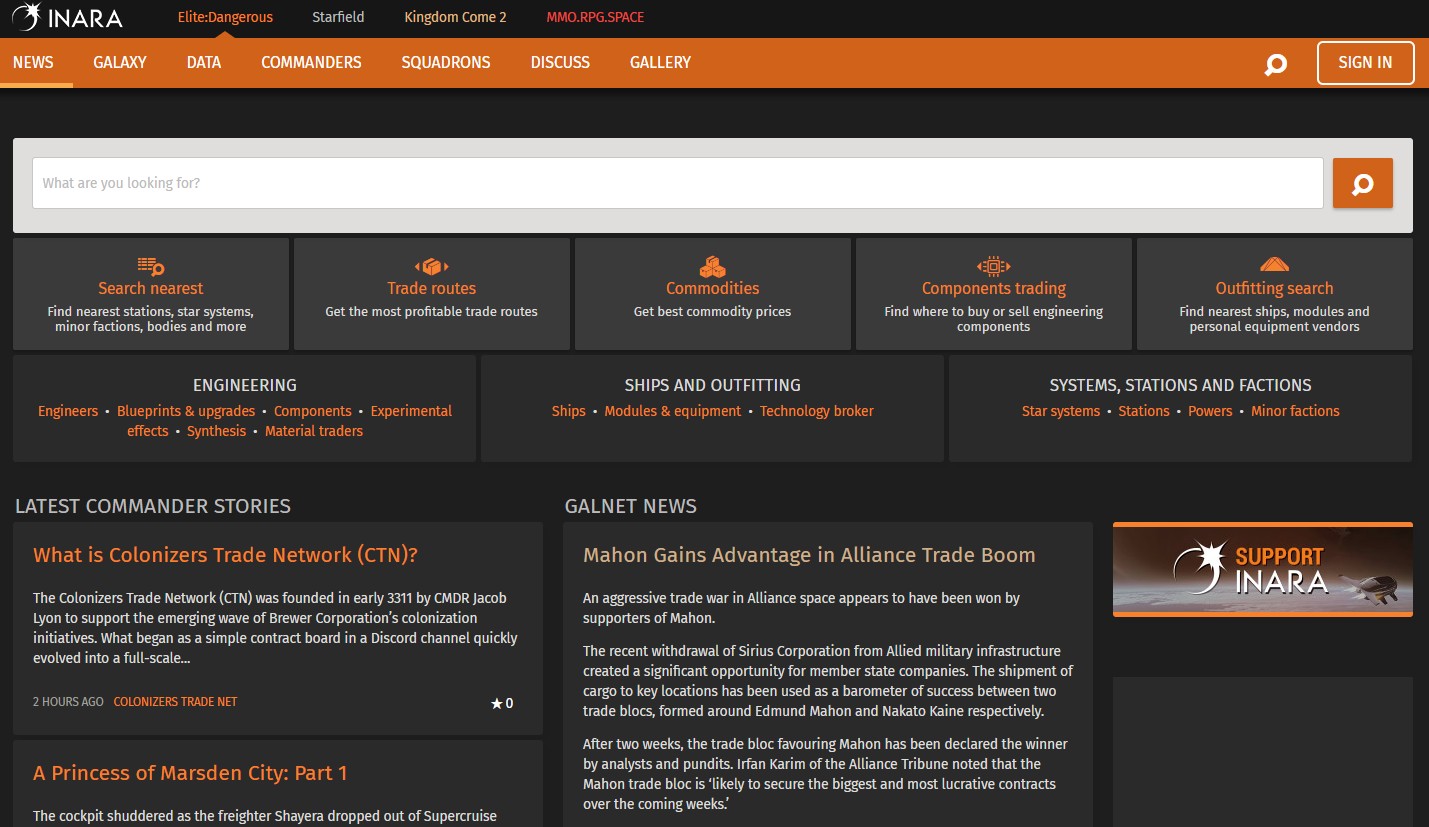Switch to the Elite:Dangerous game tab
Image resolution: width=1429 pixels, height=827 pixels.
coord(225,17)
